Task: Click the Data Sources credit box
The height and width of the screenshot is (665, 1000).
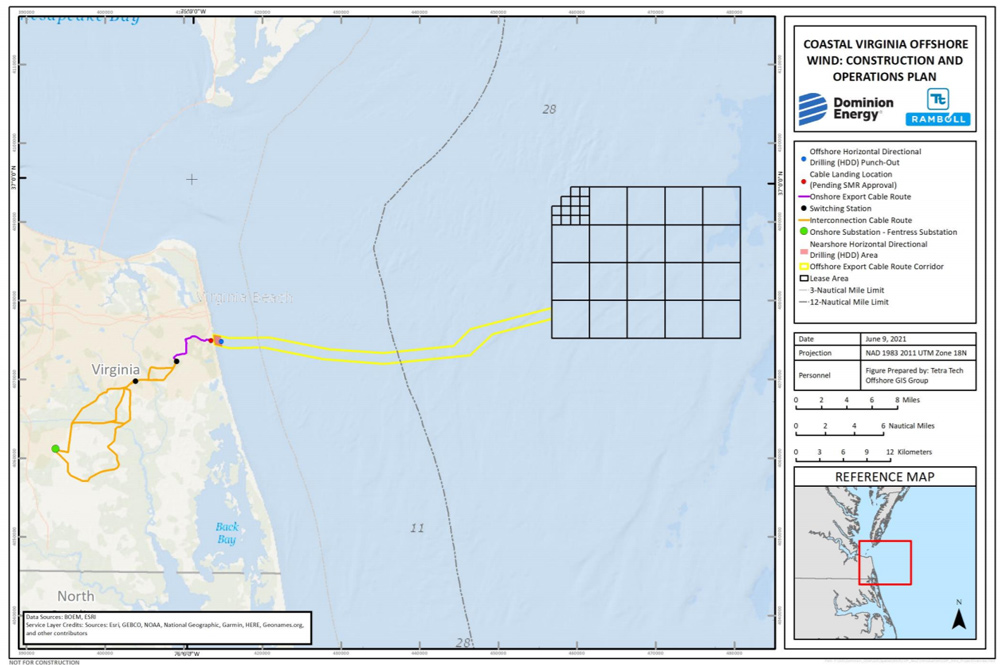Action: tap(166, 625)
